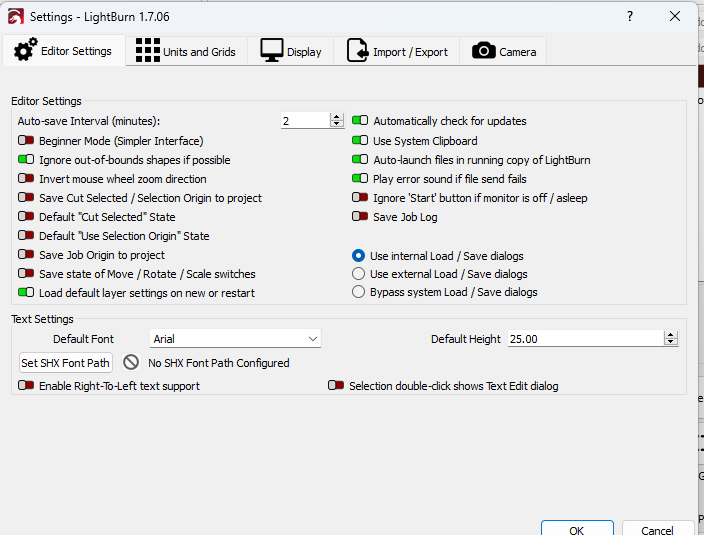Viewport: 704px width, 535px height.
Task: Click the help question mark button
Action: click(630, 17)
